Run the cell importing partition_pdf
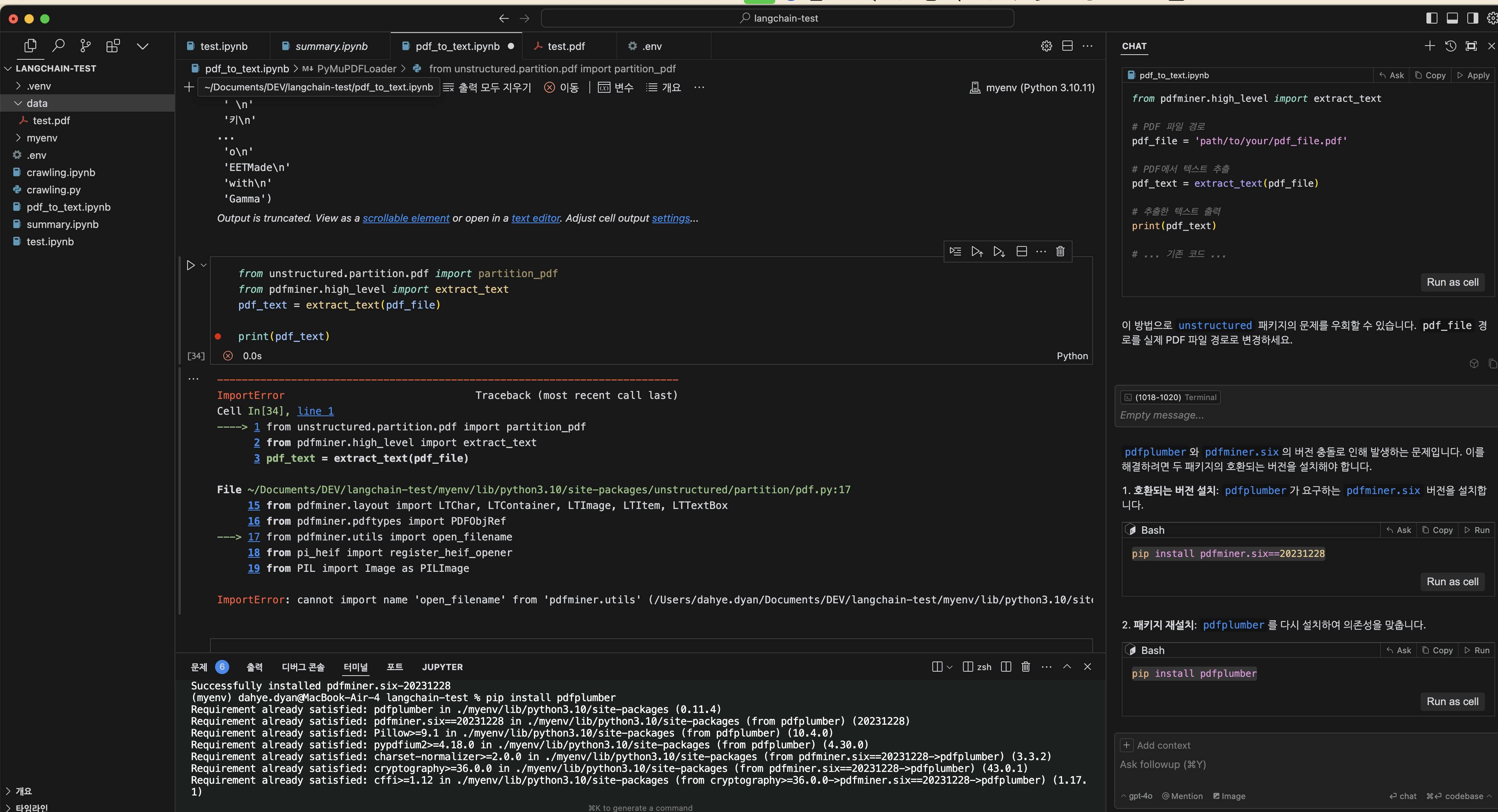Image resolution: width=1498 pixels, height=812 pixels. 190,266
